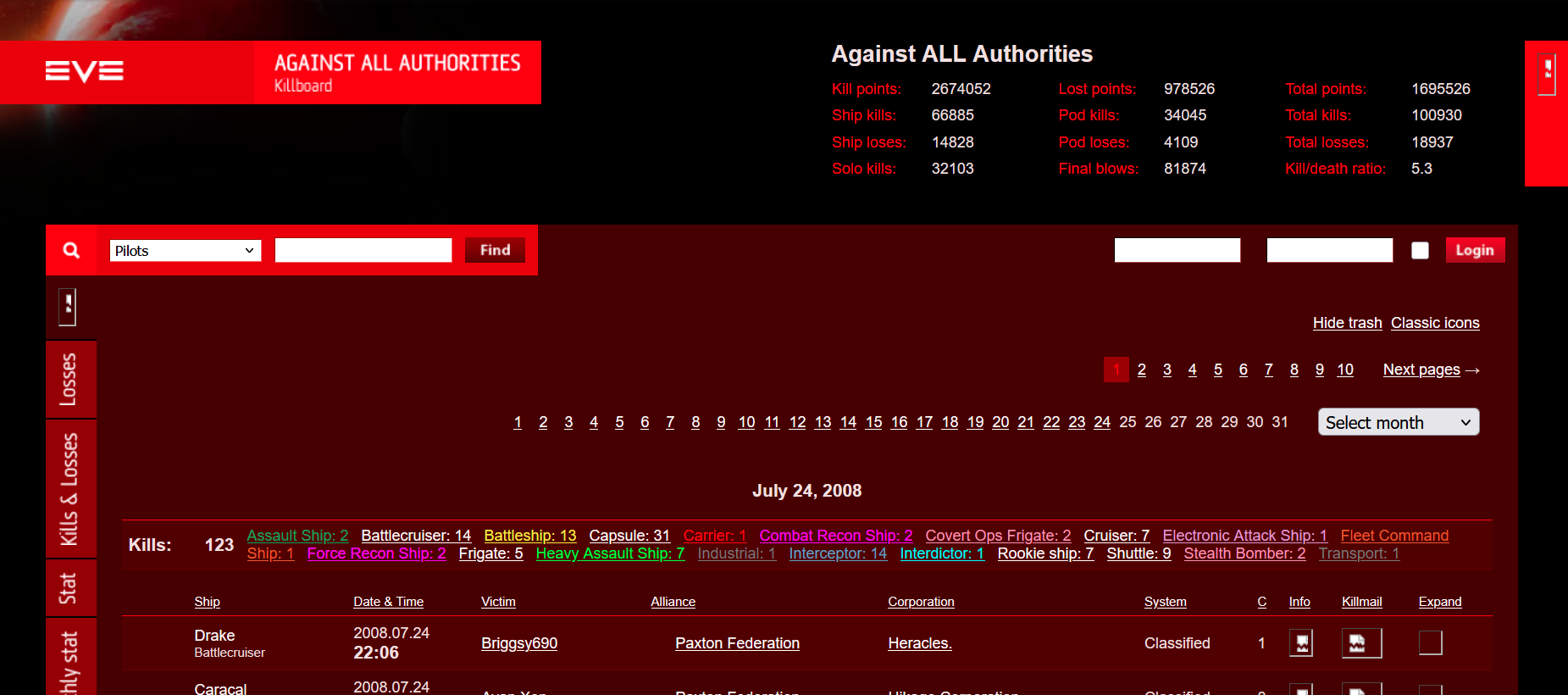
Task: Filter kills by Force Recon Ship: 2
Action: pyautogui.click(x=376, y=553)
